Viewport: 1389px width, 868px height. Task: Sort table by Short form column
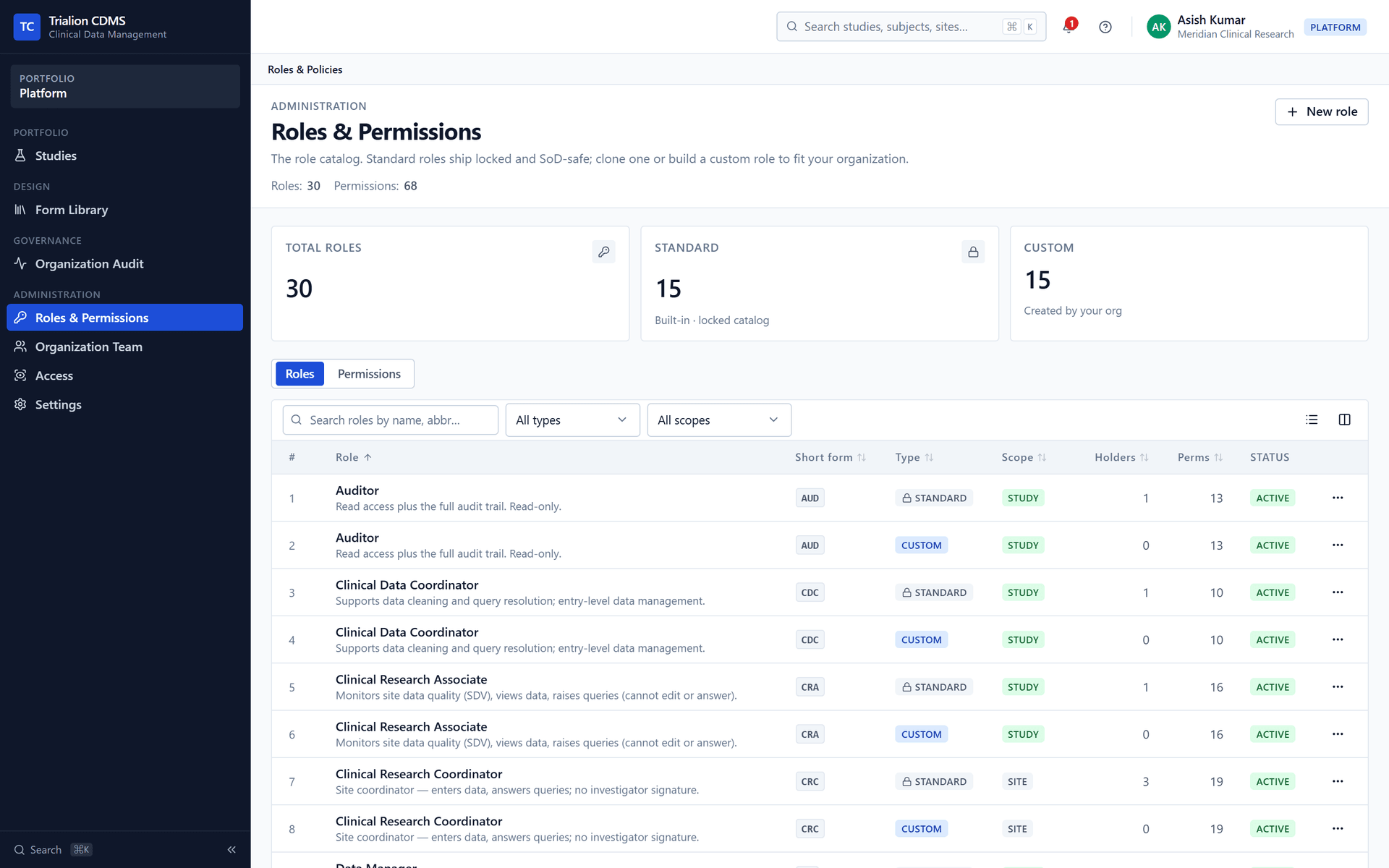831,457
